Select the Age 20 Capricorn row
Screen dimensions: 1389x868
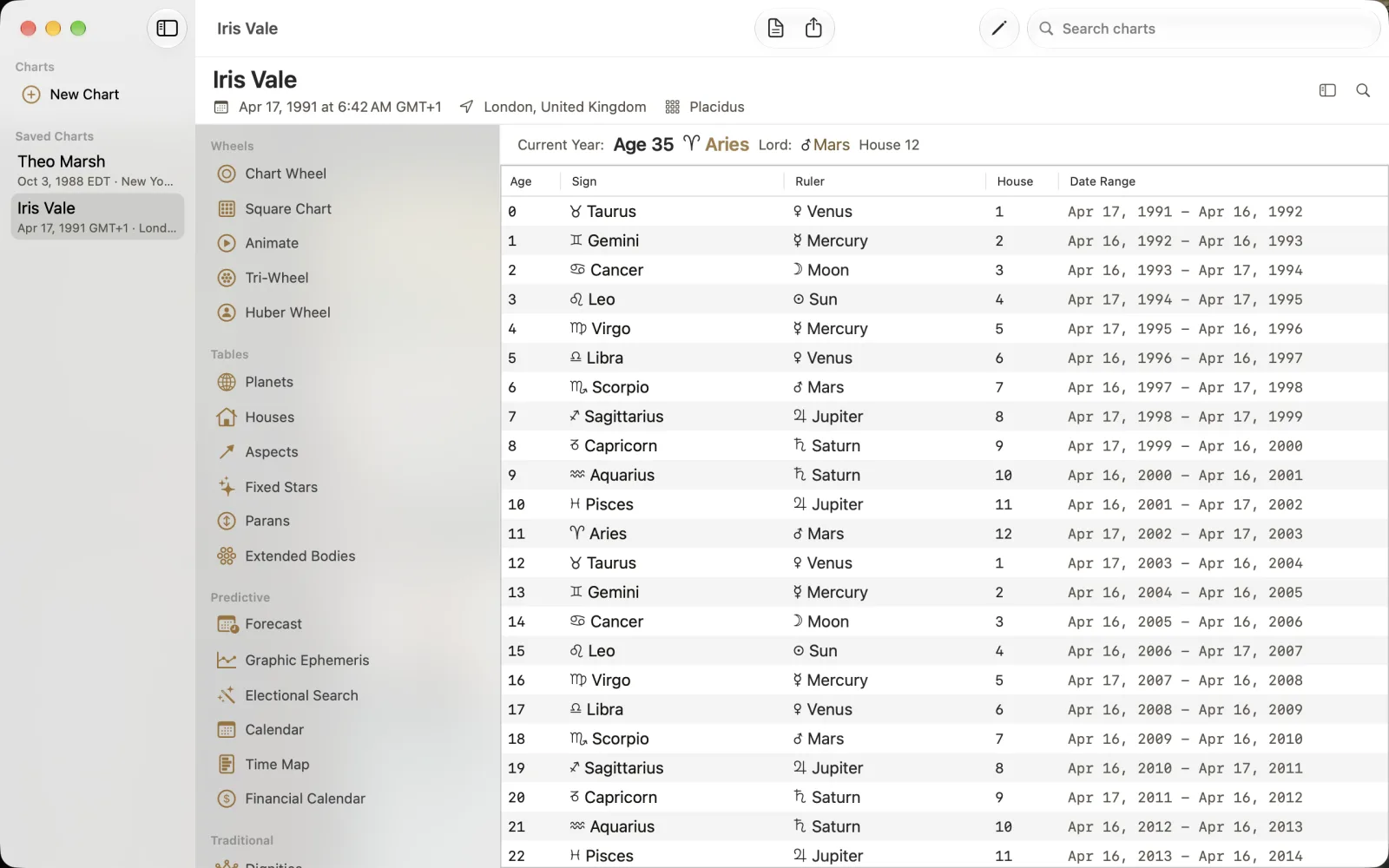pyautogui.click(x=945, y=798)
